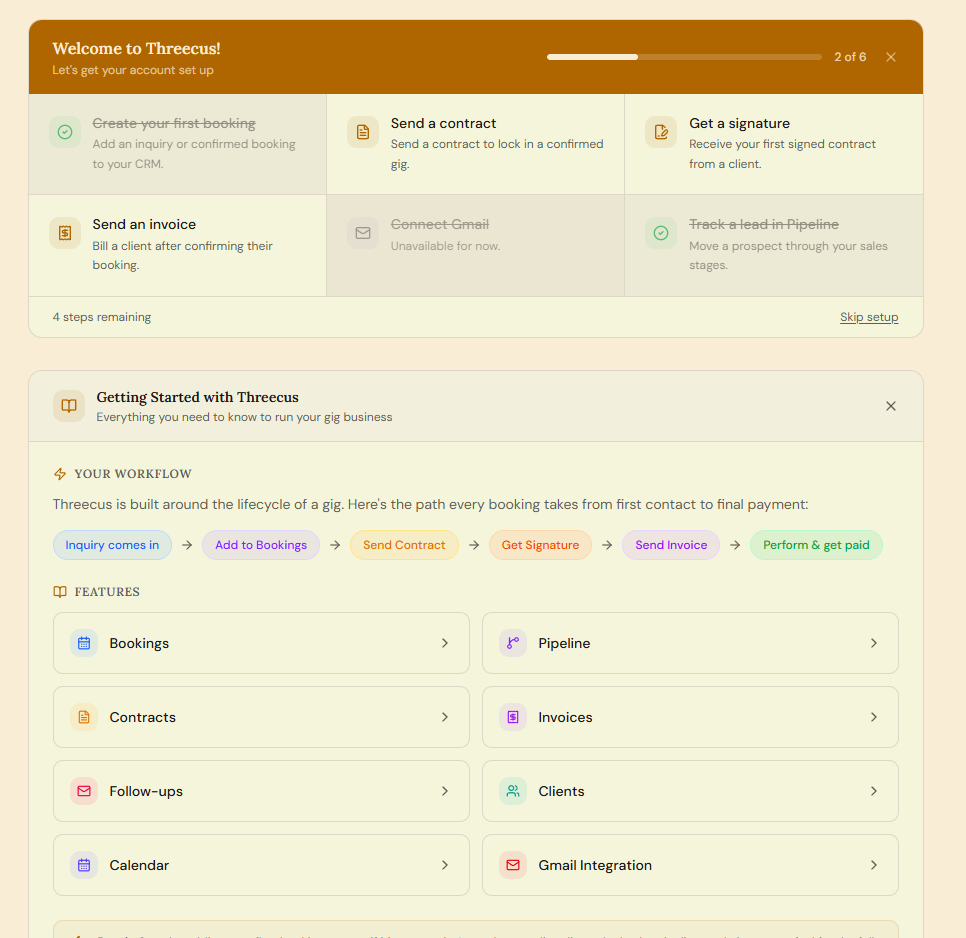Open the Calendar feature row
Viewport: 966px width, 938px height.
261,865
